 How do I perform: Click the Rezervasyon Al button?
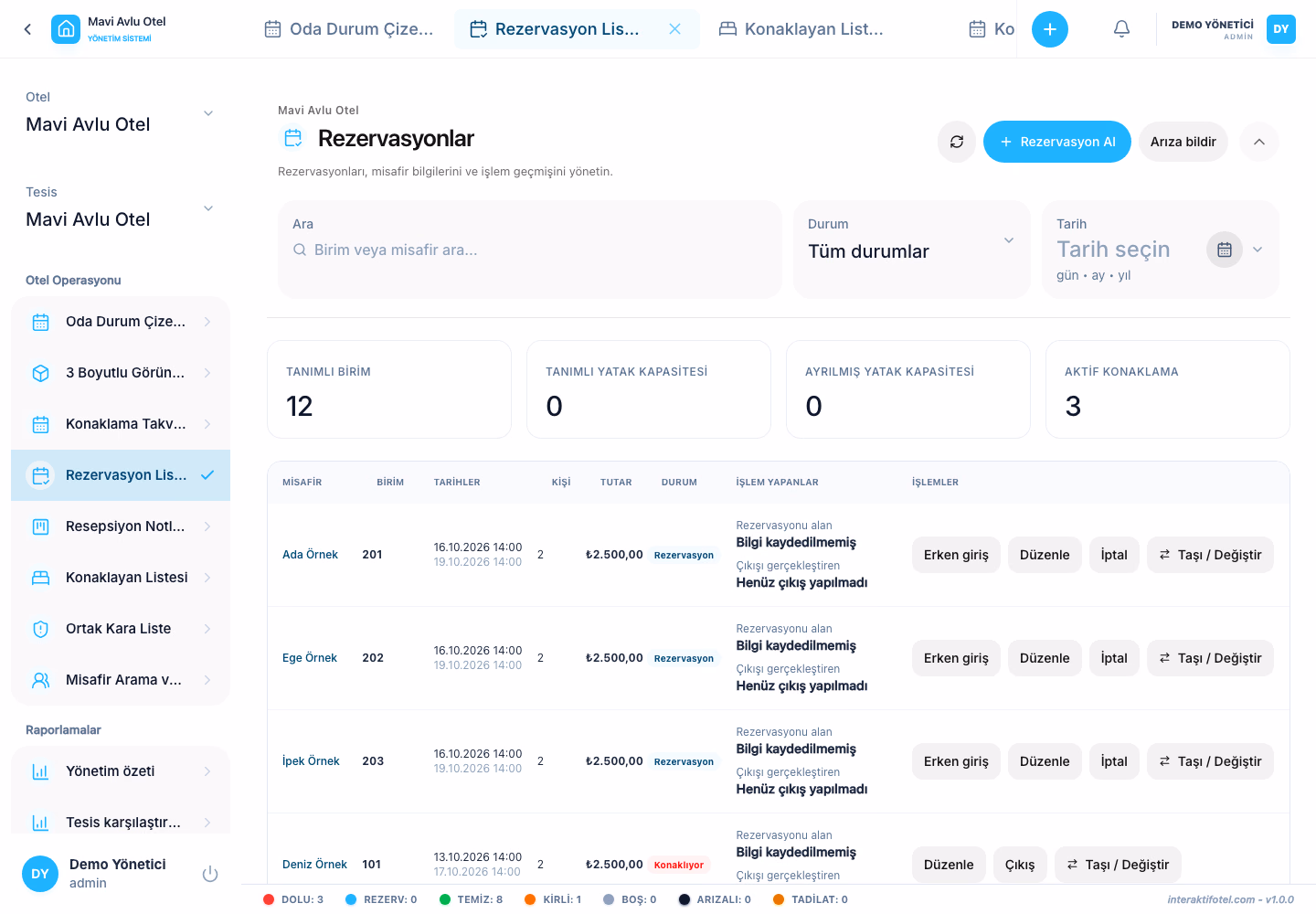(x=1057, y=142)
